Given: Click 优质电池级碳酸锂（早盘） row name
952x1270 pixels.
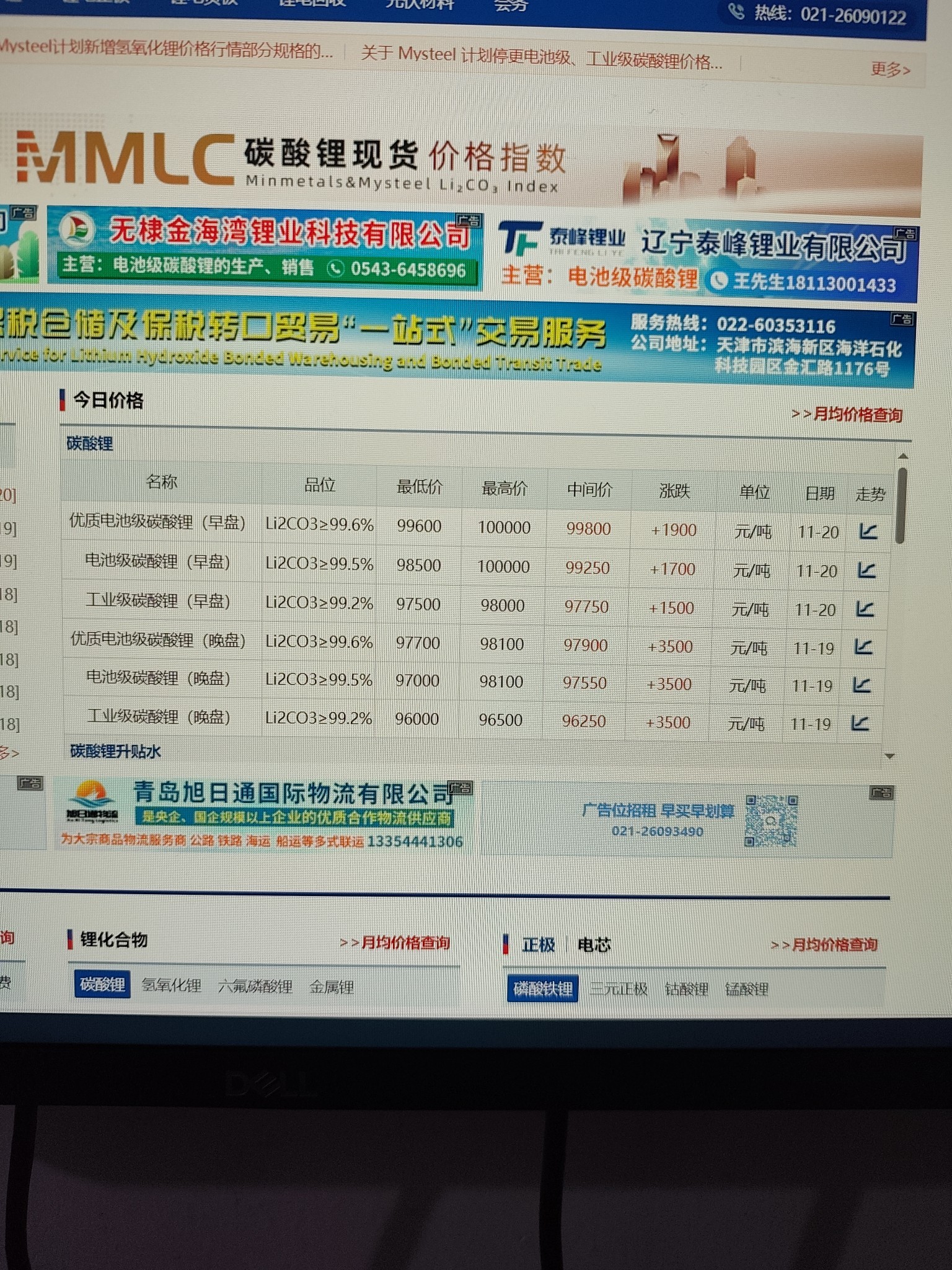Looking at the screenshot, I should pyautogui.click(x=157, y=522).
